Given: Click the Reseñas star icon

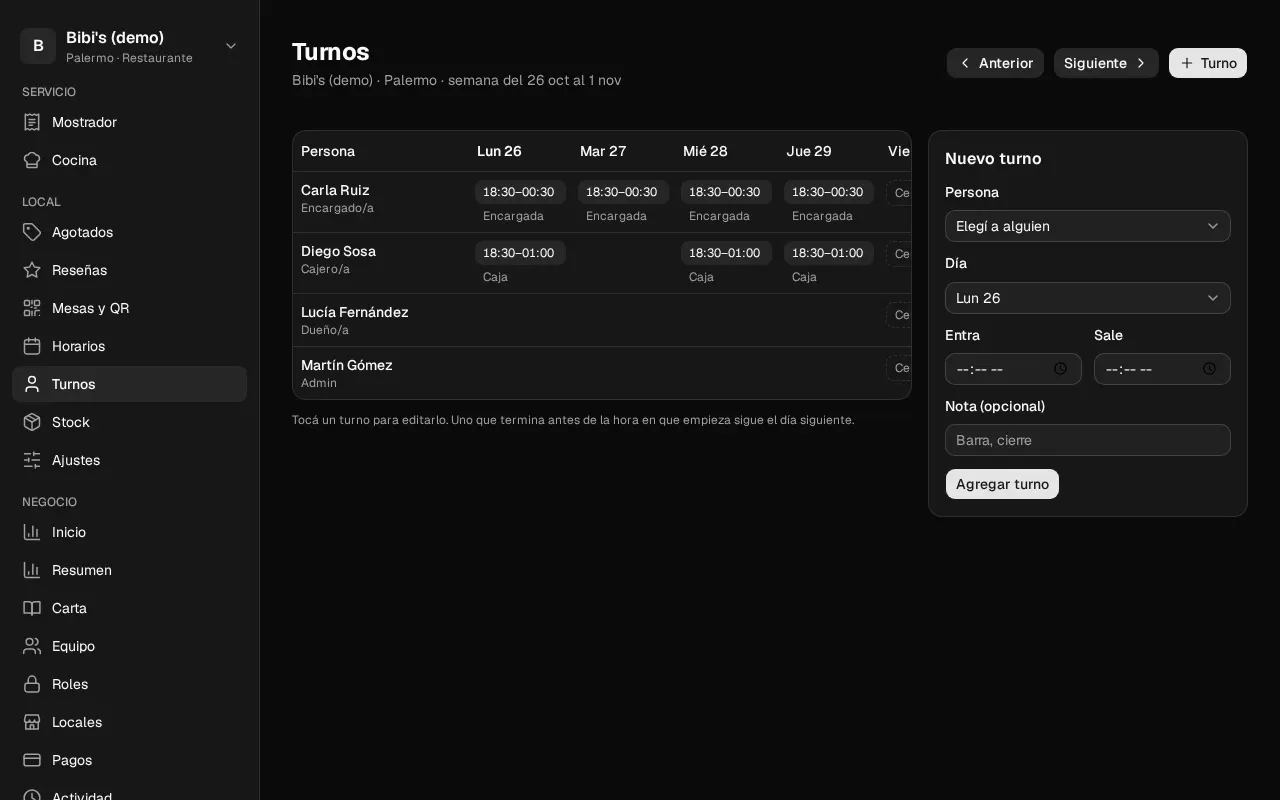Looking at the screenshot, I should [32, 270].
